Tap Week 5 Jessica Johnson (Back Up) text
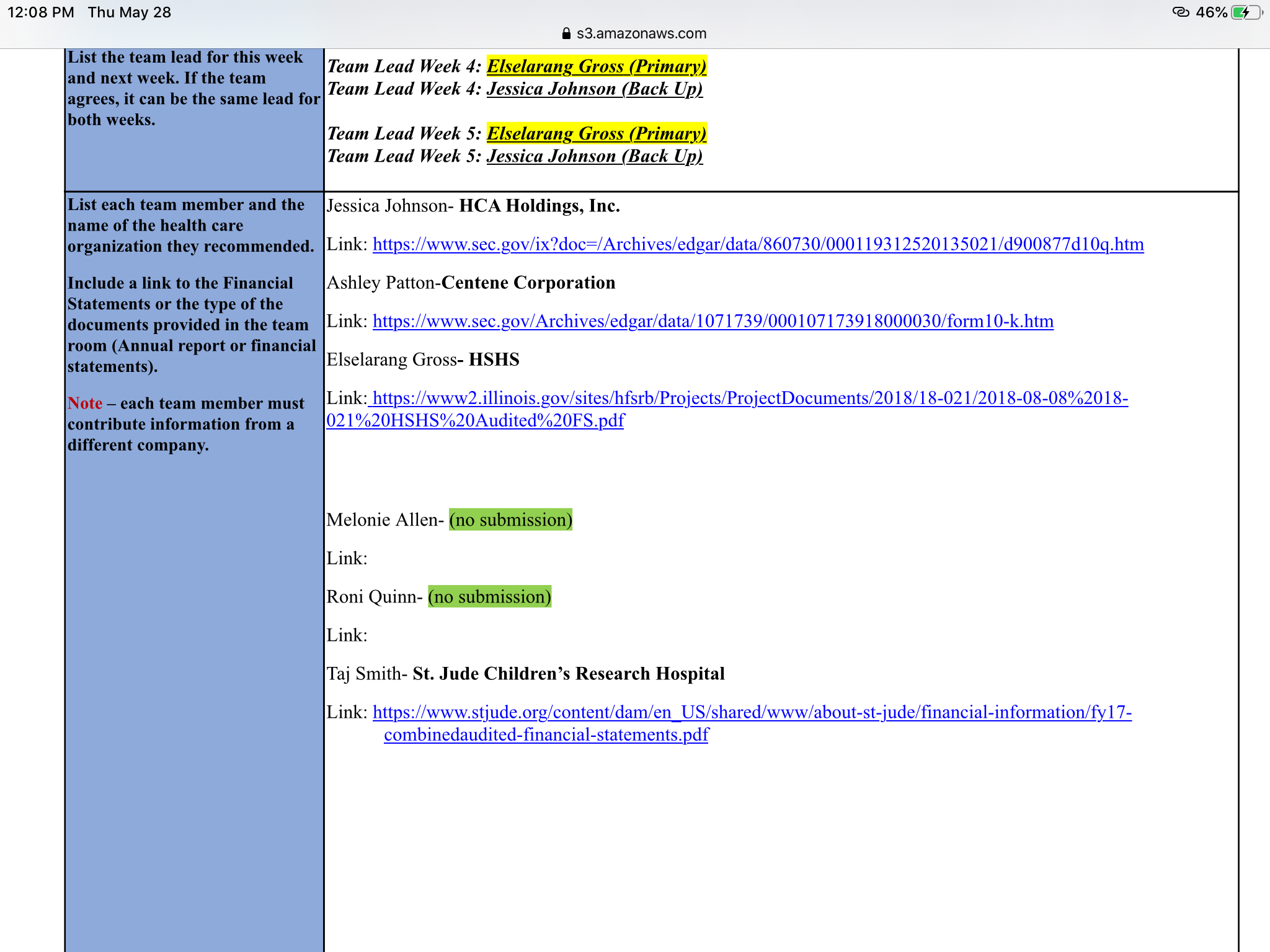1270x952 pixels. coord(595,156)
